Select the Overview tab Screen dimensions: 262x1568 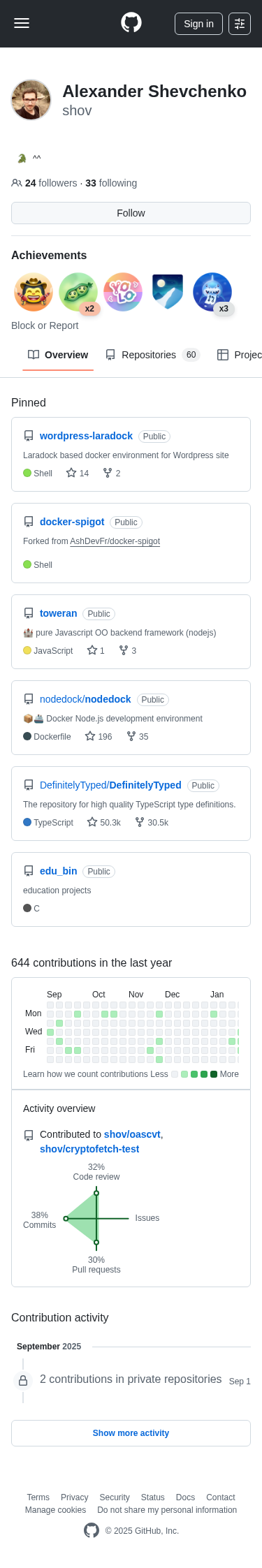(x=58, y=355)
